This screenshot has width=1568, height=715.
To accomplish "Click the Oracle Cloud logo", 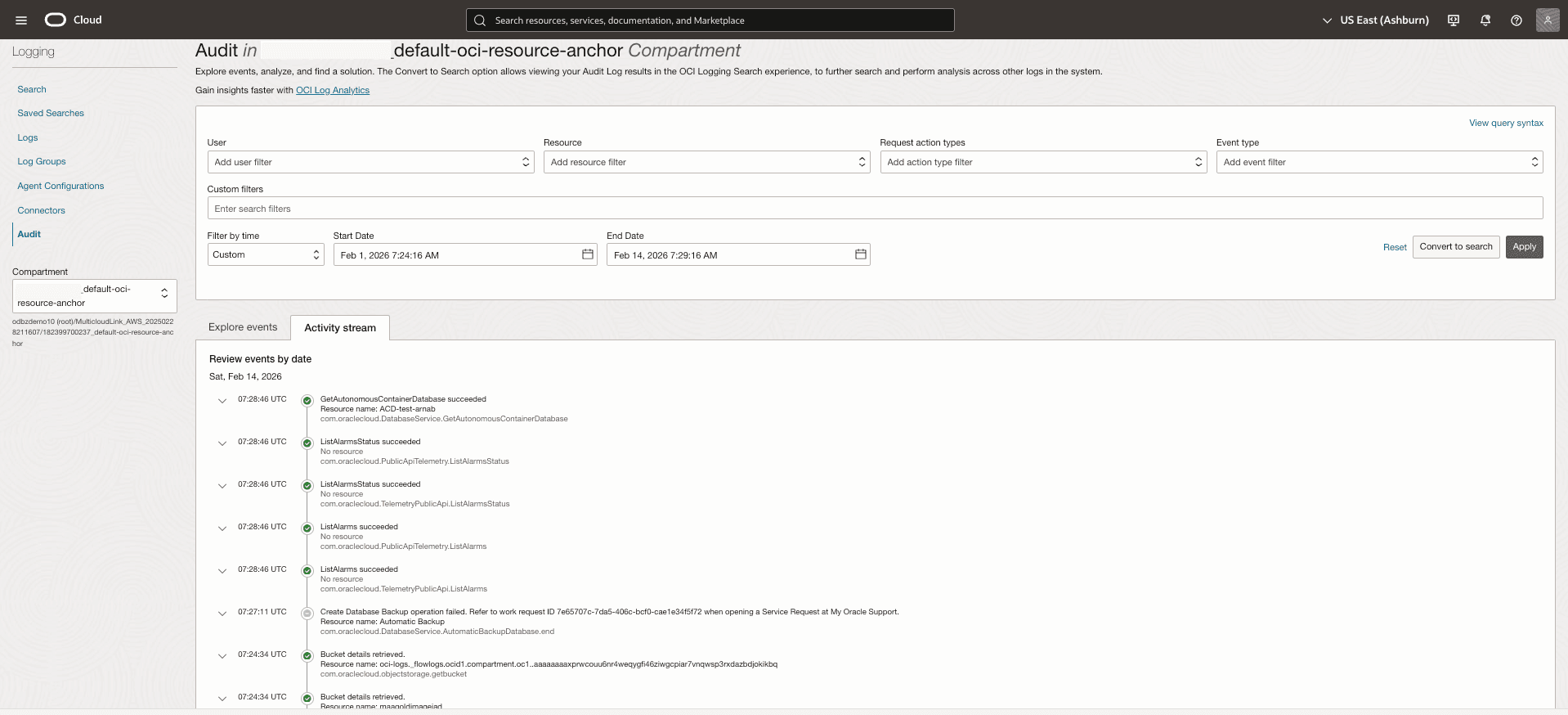I will point(74,20).
